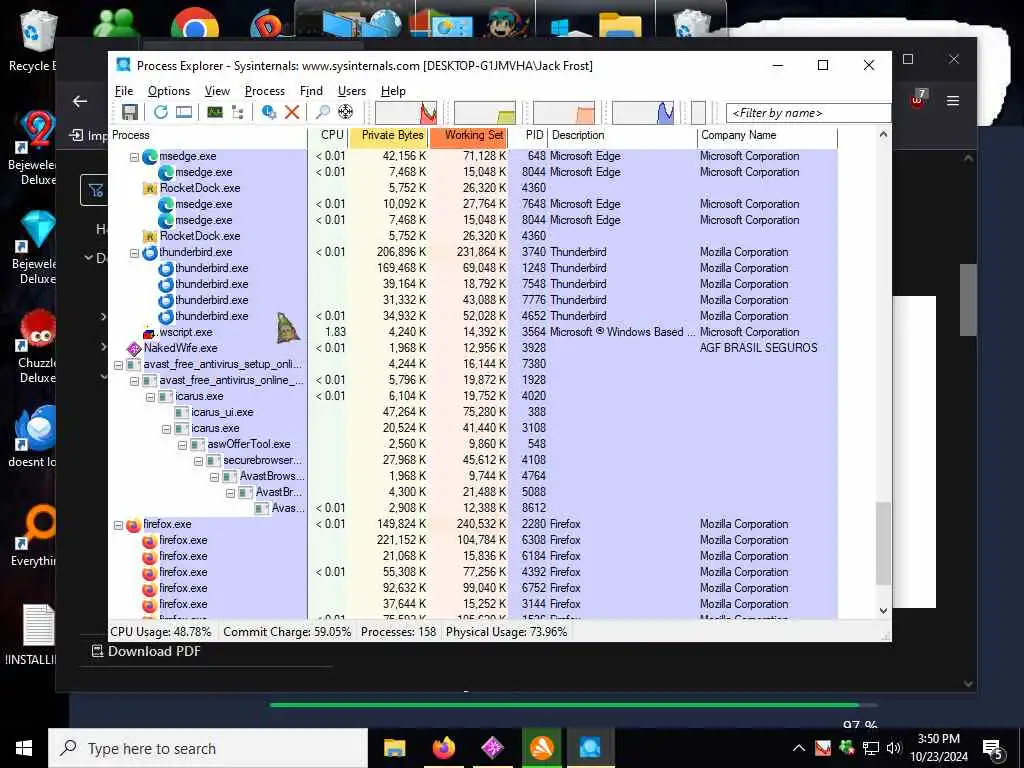Sort by the Private Bytes column header
Screen dimensions: 1024x768
389,135
